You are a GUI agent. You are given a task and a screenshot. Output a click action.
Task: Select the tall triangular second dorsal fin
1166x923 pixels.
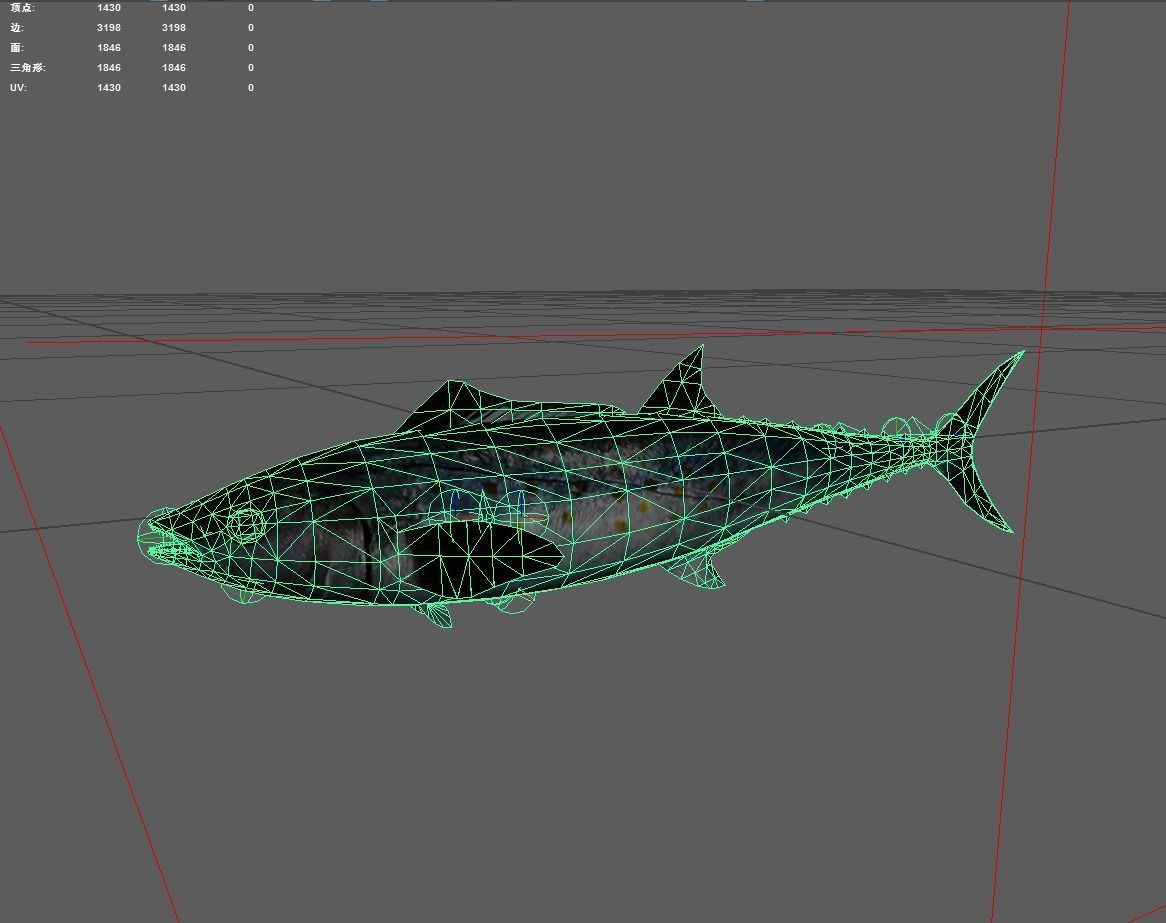tap(683, 384)
